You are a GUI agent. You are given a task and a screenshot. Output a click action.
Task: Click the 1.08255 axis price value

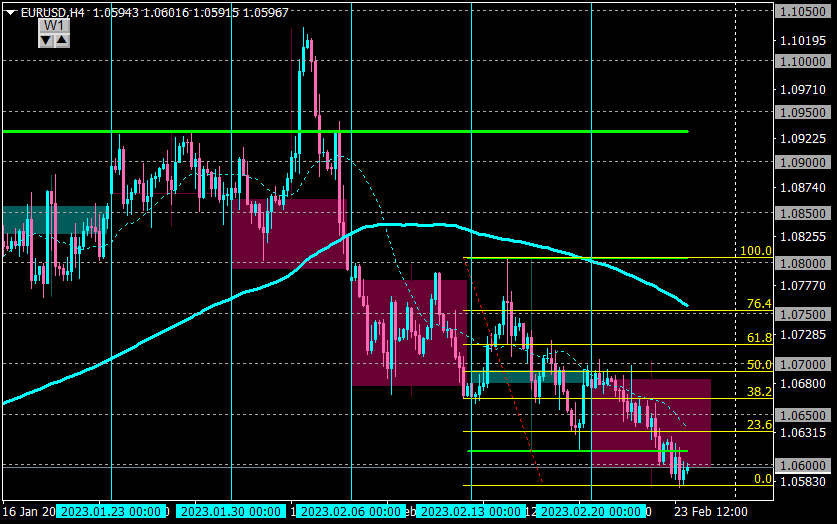[x=803, y=236]
